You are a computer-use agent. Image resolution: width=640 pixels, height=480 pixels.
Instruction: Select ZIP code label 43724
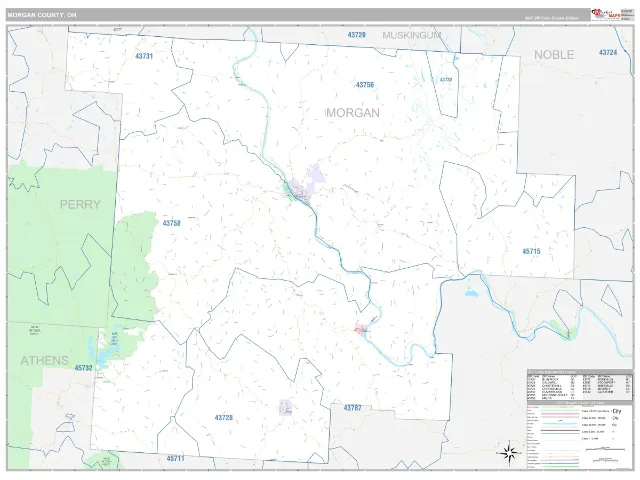[608, 53]
